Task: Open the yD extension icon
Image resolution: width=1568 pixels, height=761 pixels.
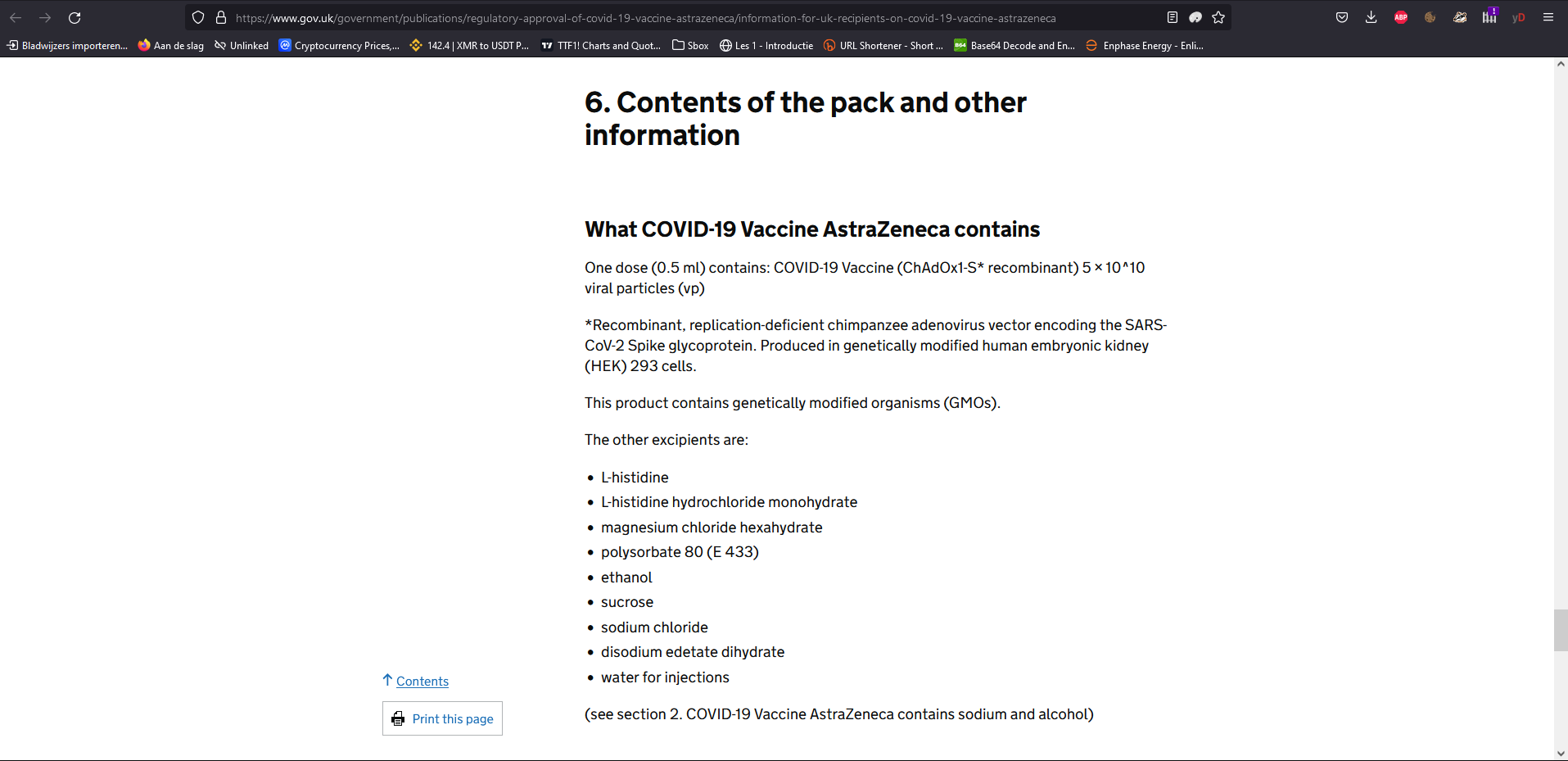Action: click(x=1519, y=17)
